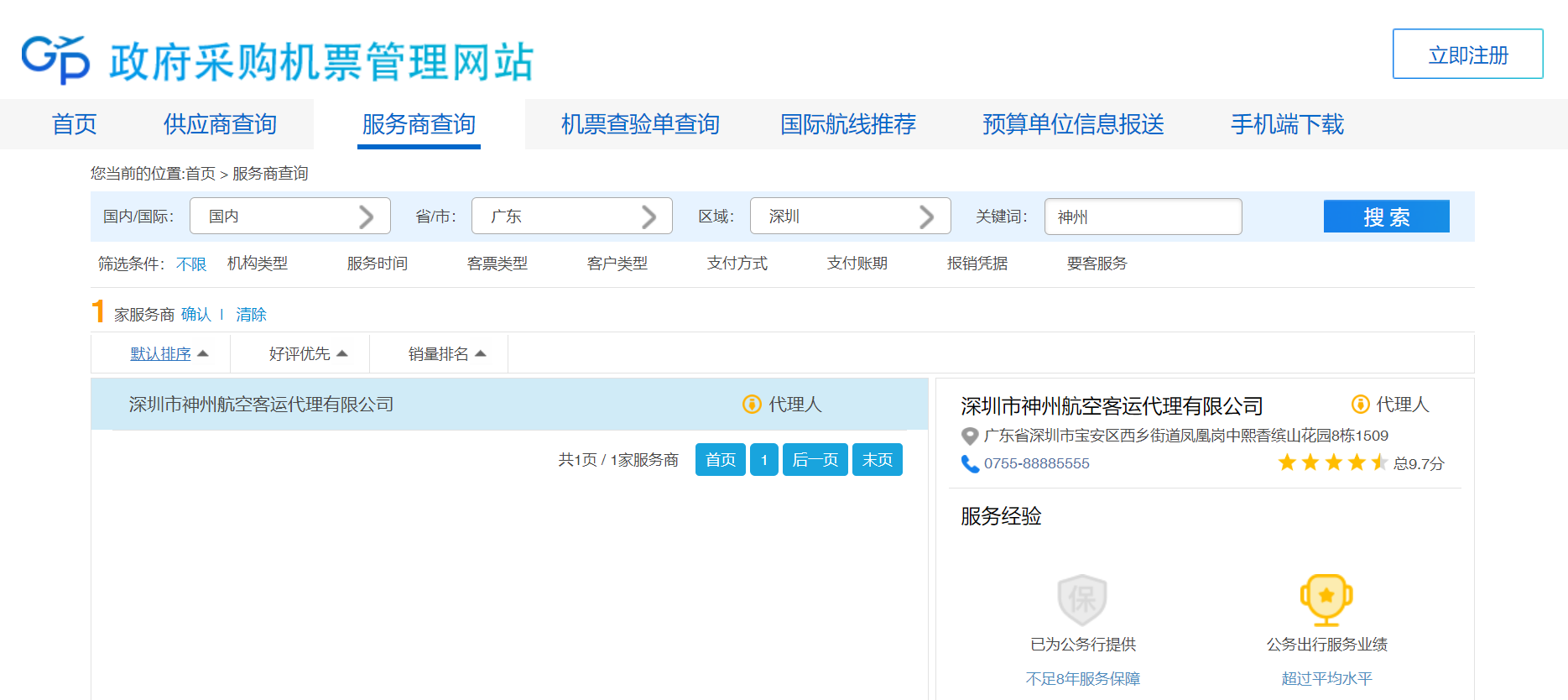The image size is (1568, 700).
Task: Click the GP site logo
Action: (55, 60)
